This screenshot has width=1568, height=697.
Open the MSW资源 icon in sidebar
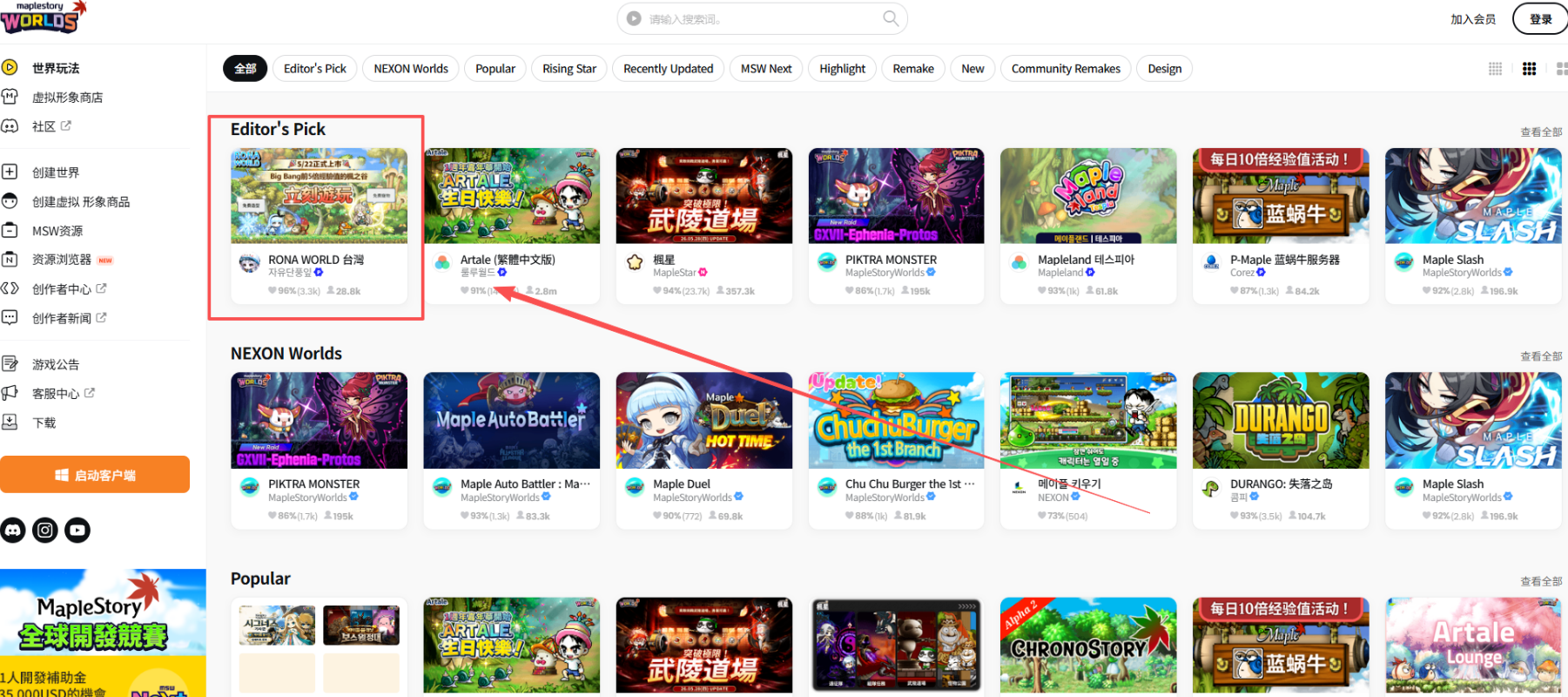tap(10, 231)
